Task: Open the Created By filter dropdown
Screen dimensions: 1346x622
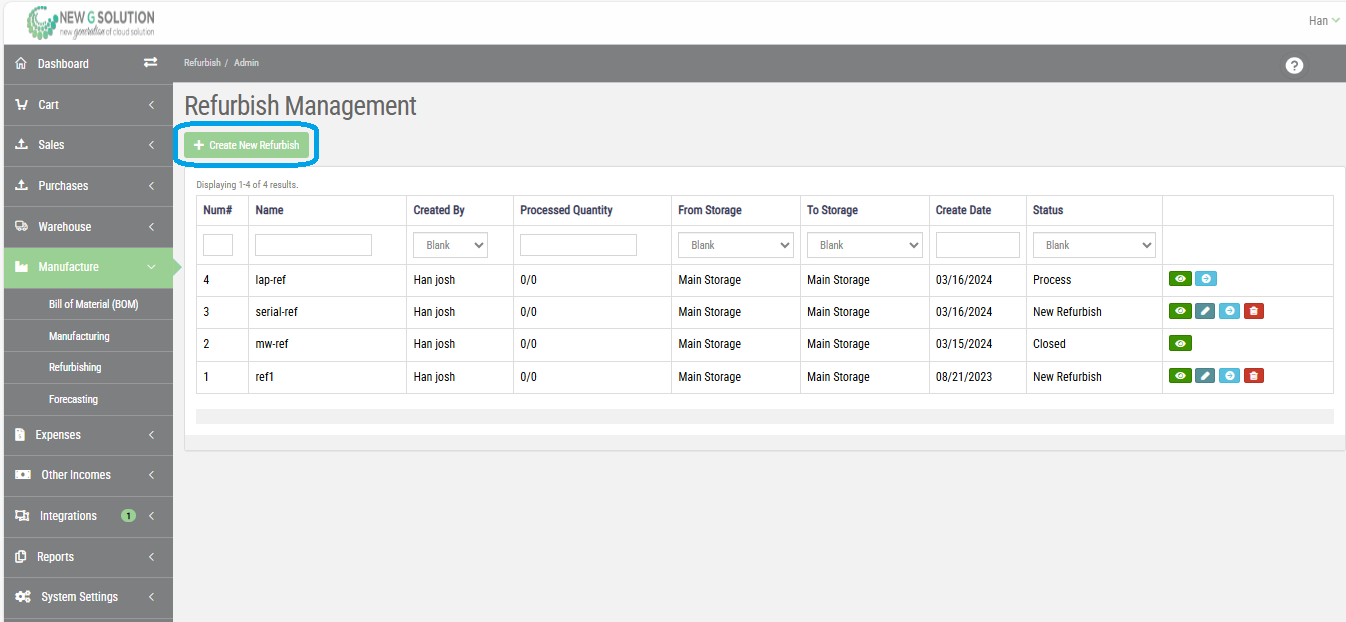Action: (x=450, y=245)
